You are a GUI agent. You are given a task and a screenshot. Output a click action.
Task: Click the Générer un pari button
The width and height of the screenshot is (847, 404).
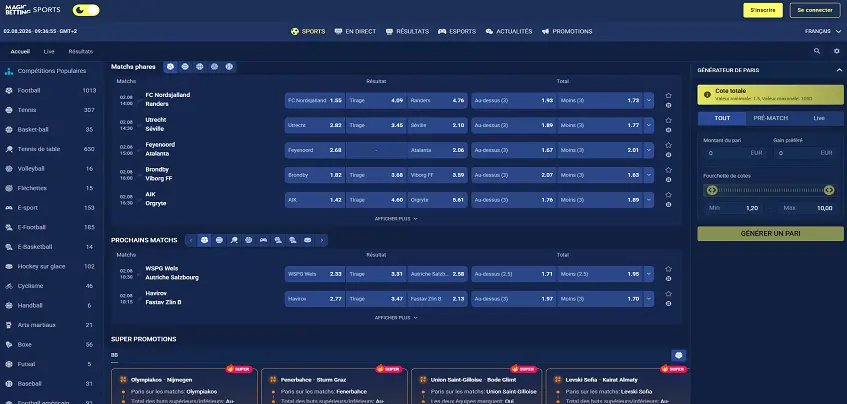(x=770, y=234)
